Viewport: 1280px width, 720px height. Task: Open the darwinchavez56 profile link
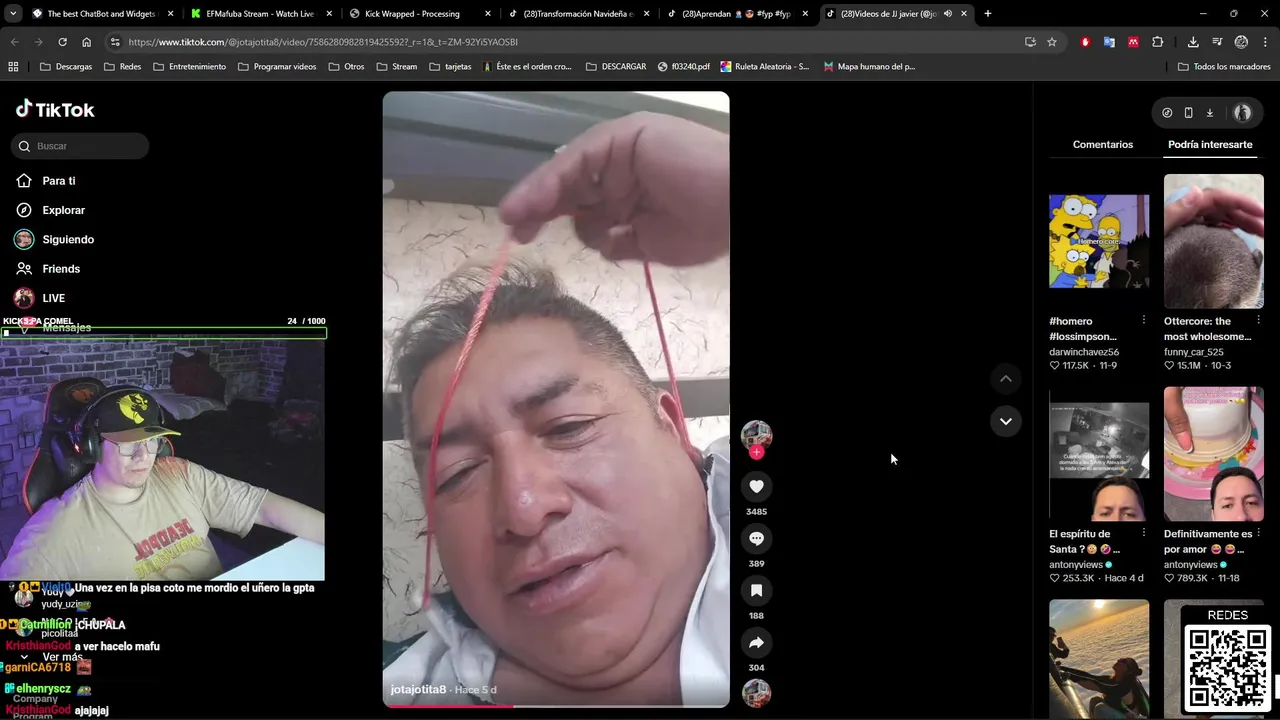tap(1084, 352)
